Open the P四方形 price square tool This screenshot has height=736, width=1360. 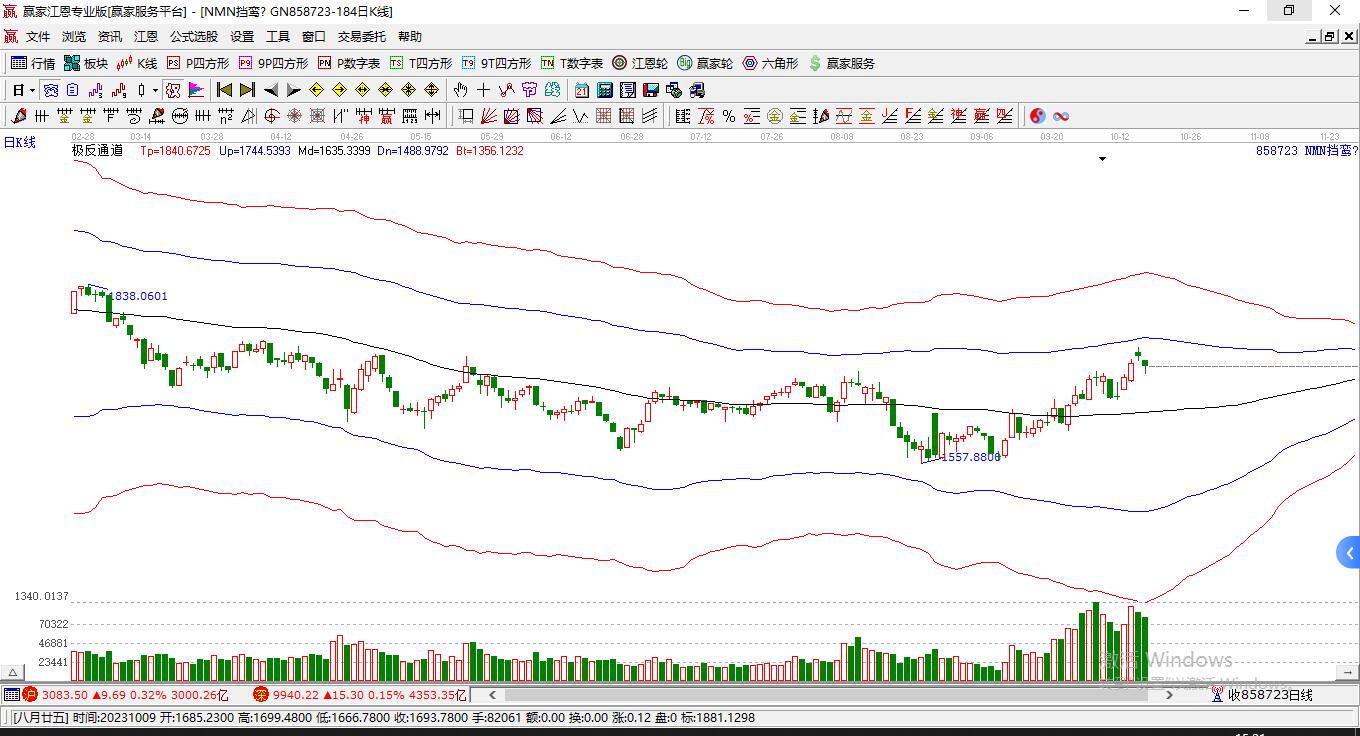(x=198, y=63)
